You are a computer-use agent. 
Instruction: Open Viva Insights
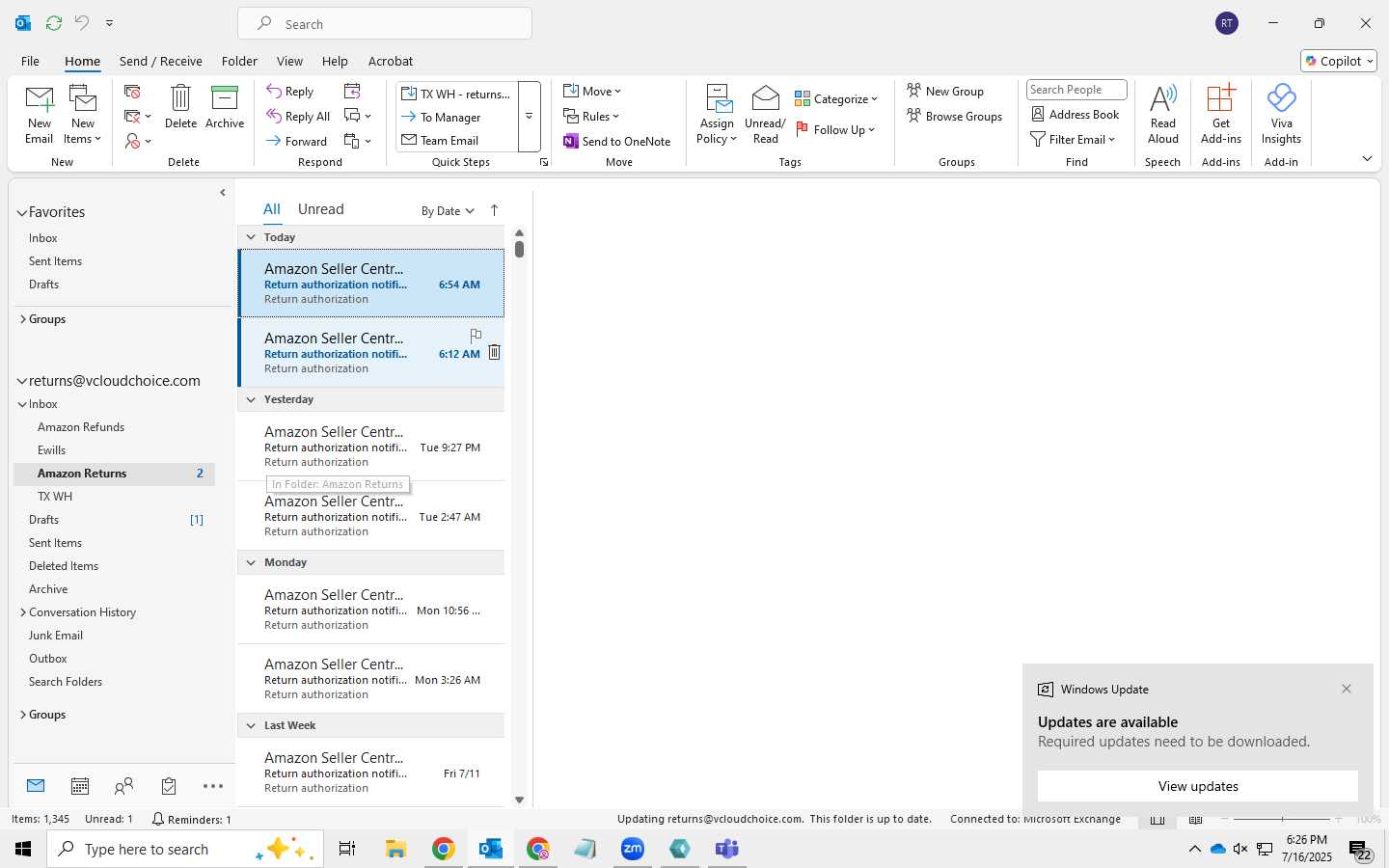[x=1281, y=114]
